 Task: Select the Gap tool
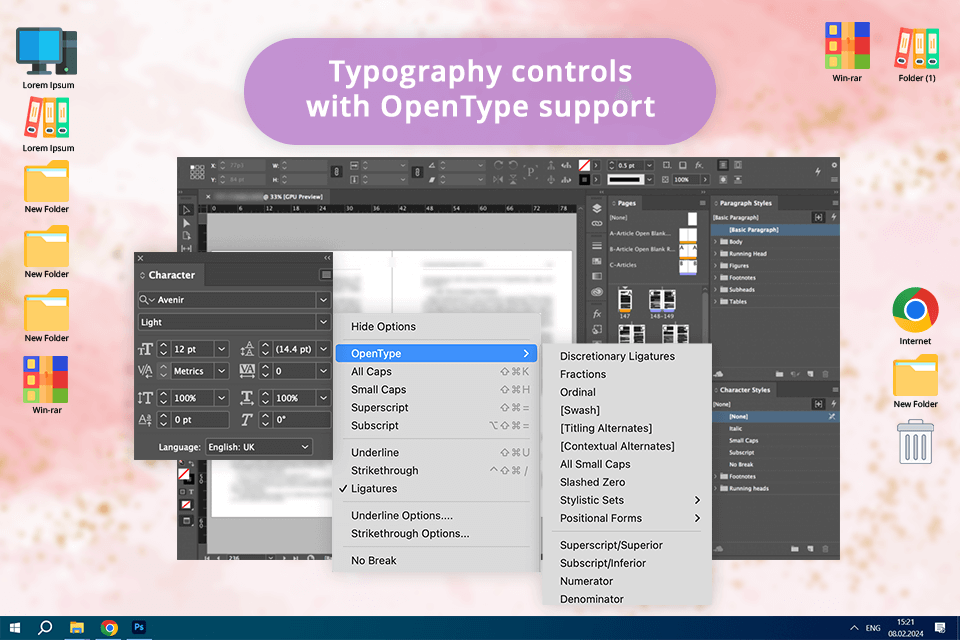coord(187,248)
